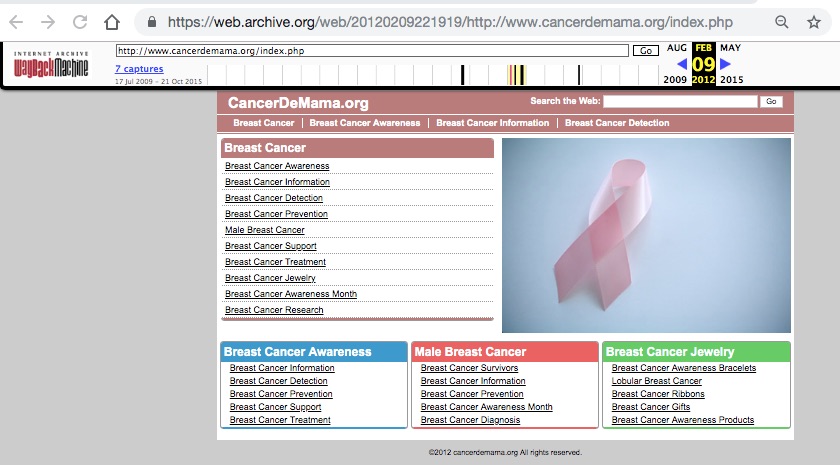Go to next capture with right blue arrow
The height and width of the screenshot is (465, 840).
coord(726,64)
